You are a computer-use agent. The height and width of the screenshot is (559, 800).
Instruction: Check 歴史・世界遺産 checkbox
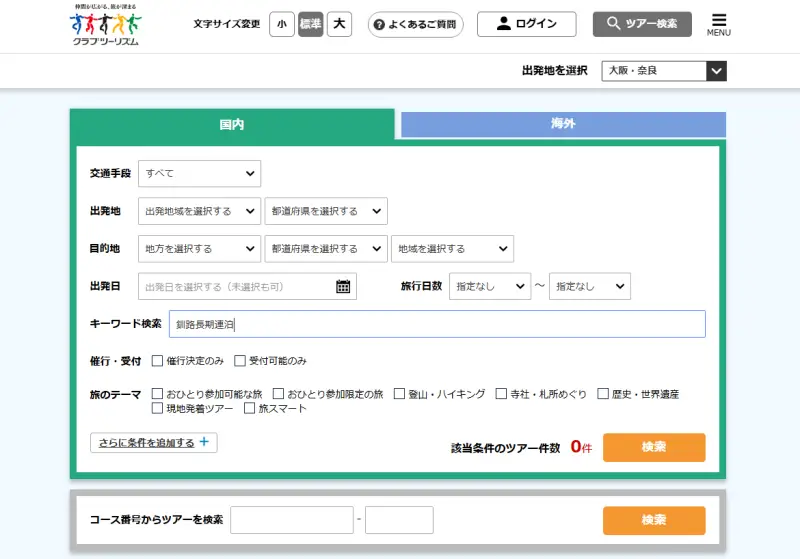pos(603,394)
